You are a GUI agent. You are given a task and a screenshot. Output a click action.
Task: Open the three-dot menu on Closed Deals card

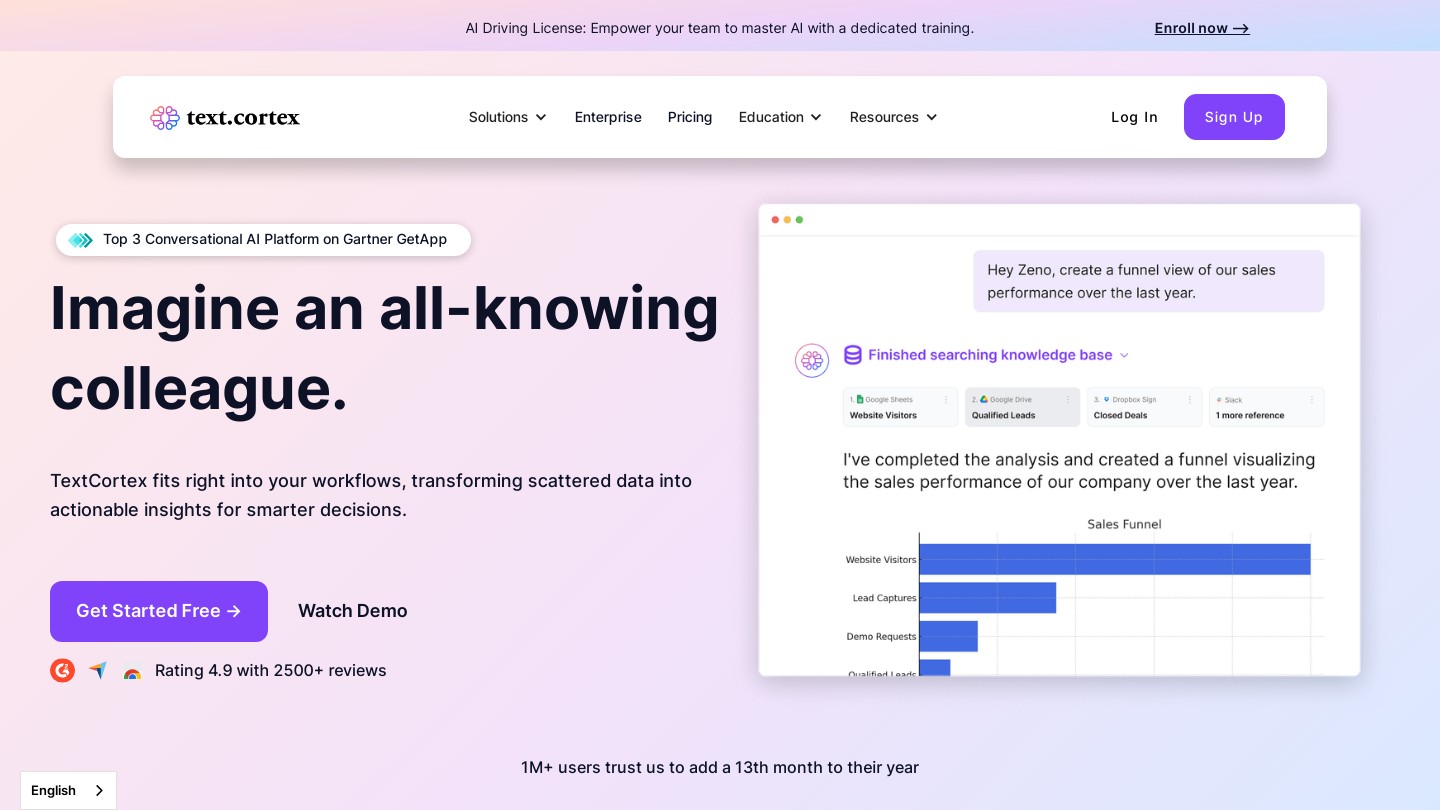[x=1190, y=400]
